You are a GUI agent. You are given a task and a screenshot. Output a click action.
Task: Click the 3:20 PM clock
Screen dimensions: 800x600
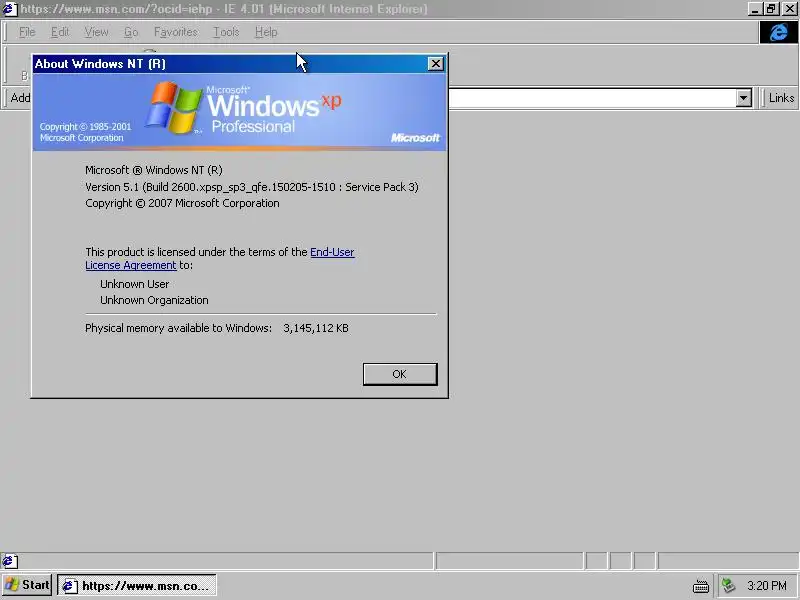(x=767, y=586)
